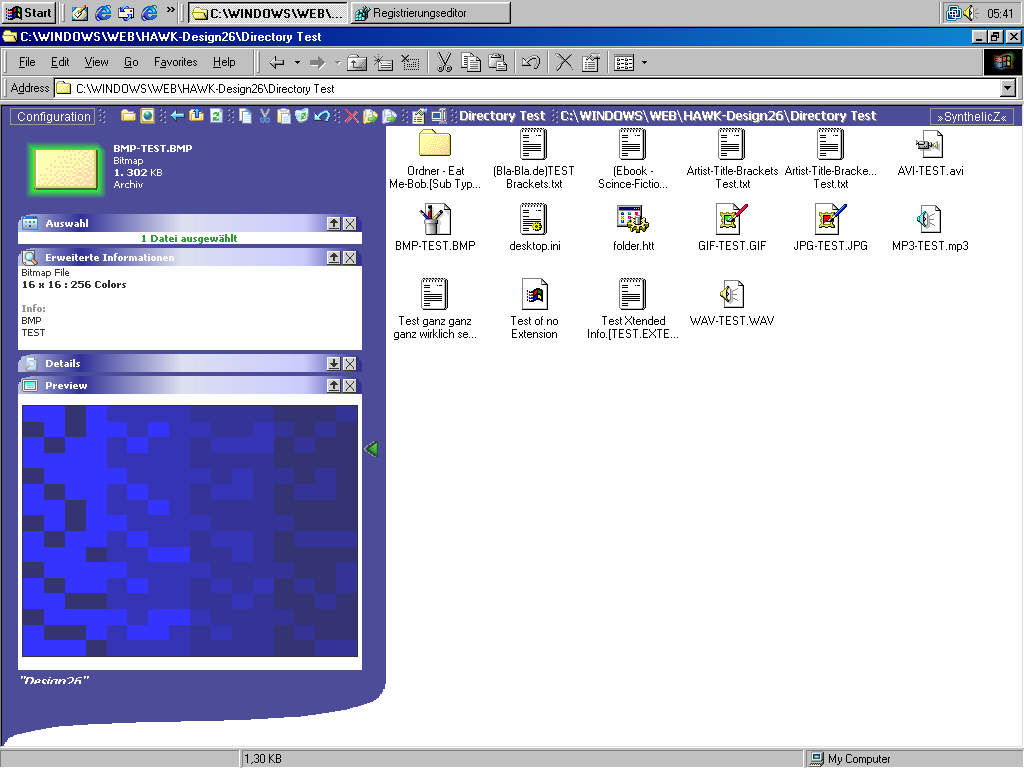1024x768 pixels.
Task: Click Properties button in Explorer toolbar
Action: point(590,63)
